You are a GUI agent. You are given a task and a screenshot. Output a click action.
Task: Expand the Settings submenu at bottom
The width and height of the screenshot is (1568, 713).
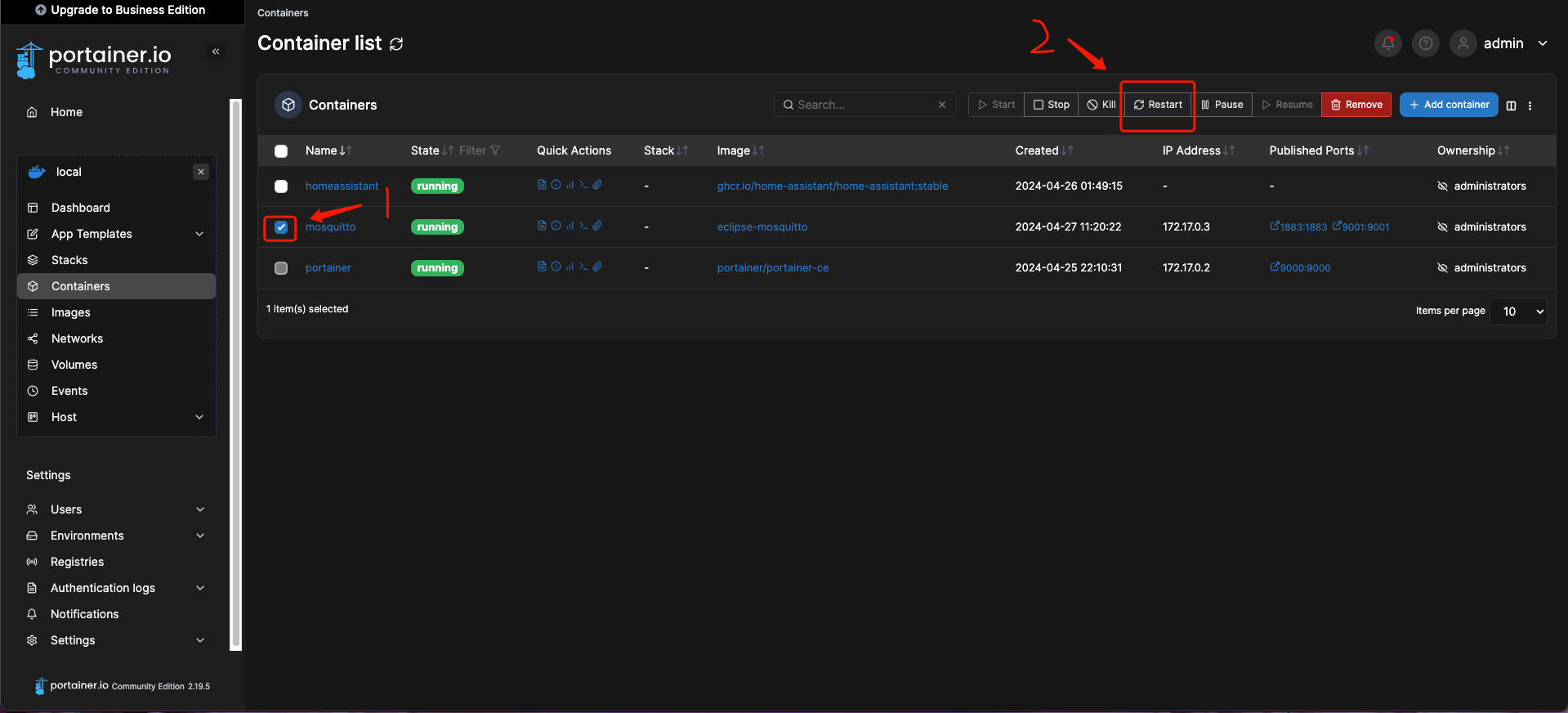point(200,640)
